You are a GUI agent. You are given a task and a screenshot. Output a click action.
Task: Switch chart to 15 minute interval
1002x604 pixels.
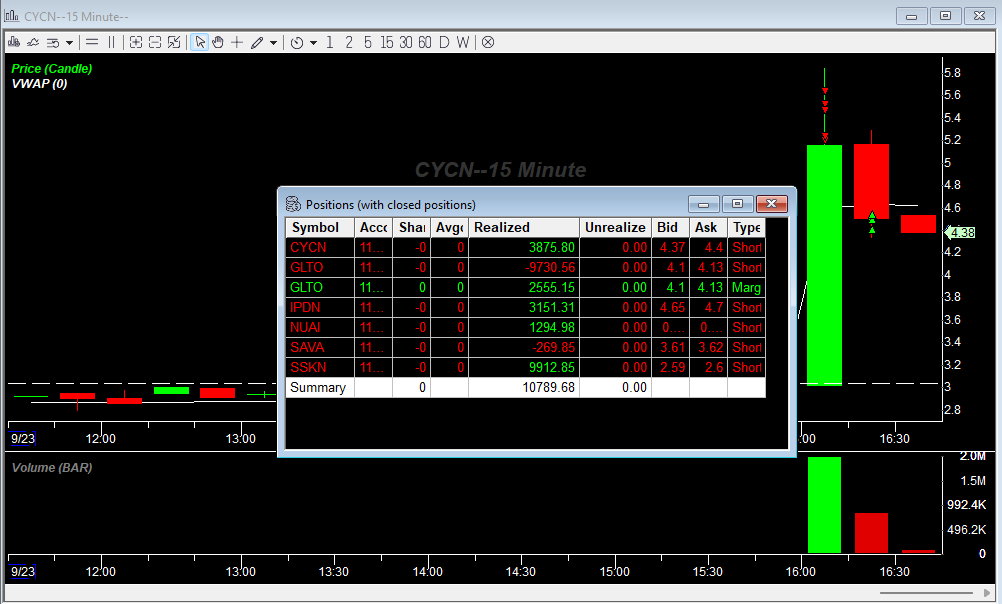pos(387,42)
